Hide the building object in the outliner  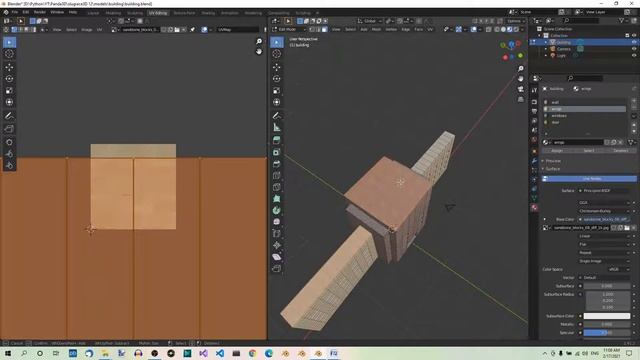click(634, 42)
